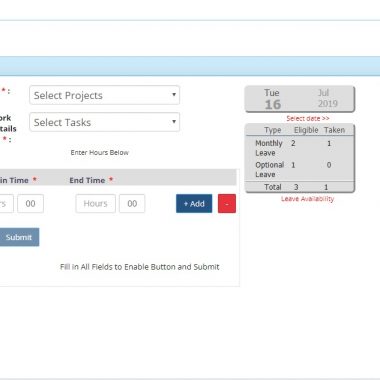380x380 pixels.
Task: Focus the begin time minutes 00 field
Action: coord(30,203)
